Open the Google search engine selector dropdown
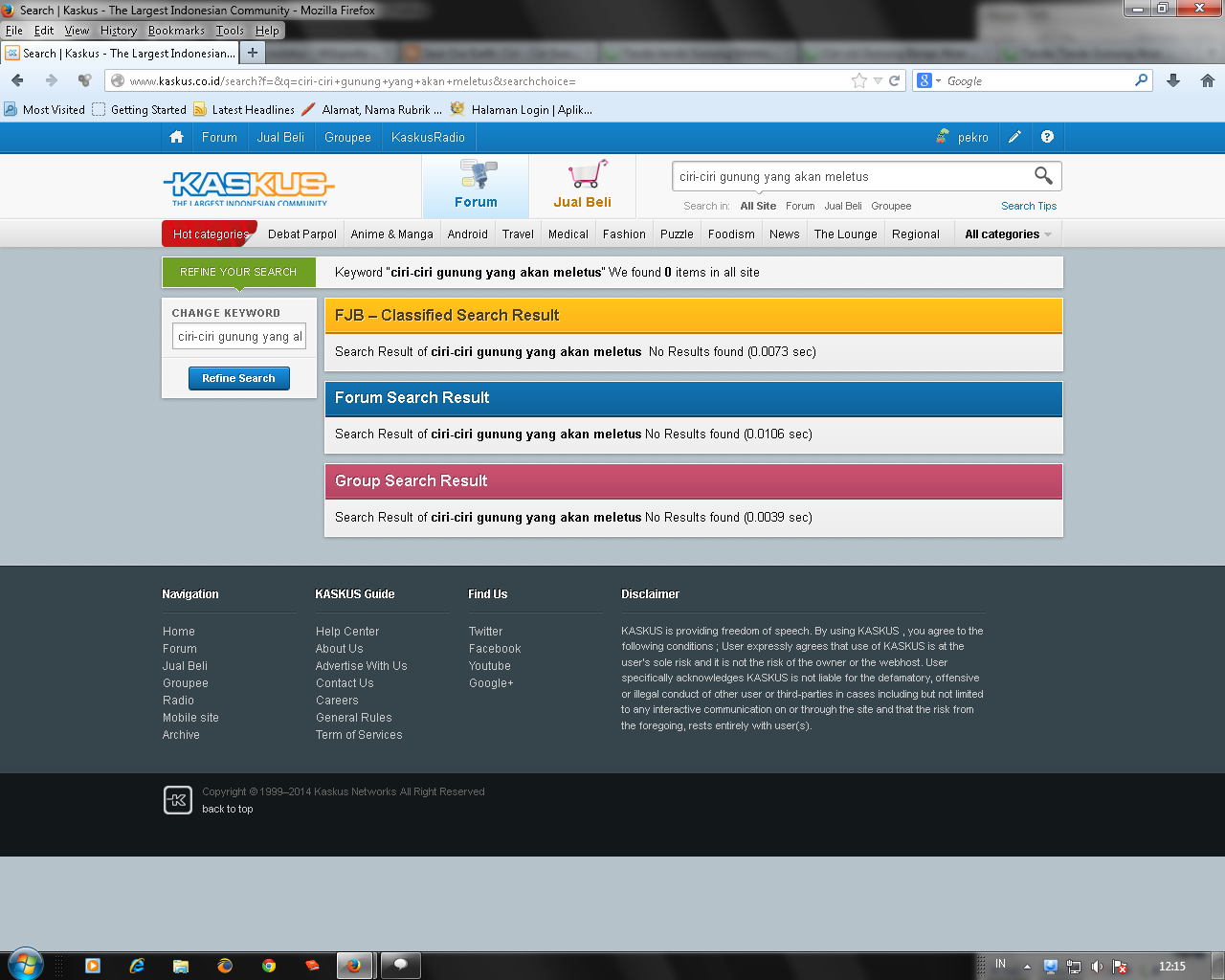Image resolution: width=1225 pixels, height=980 pixels. [x=929, y=80]
